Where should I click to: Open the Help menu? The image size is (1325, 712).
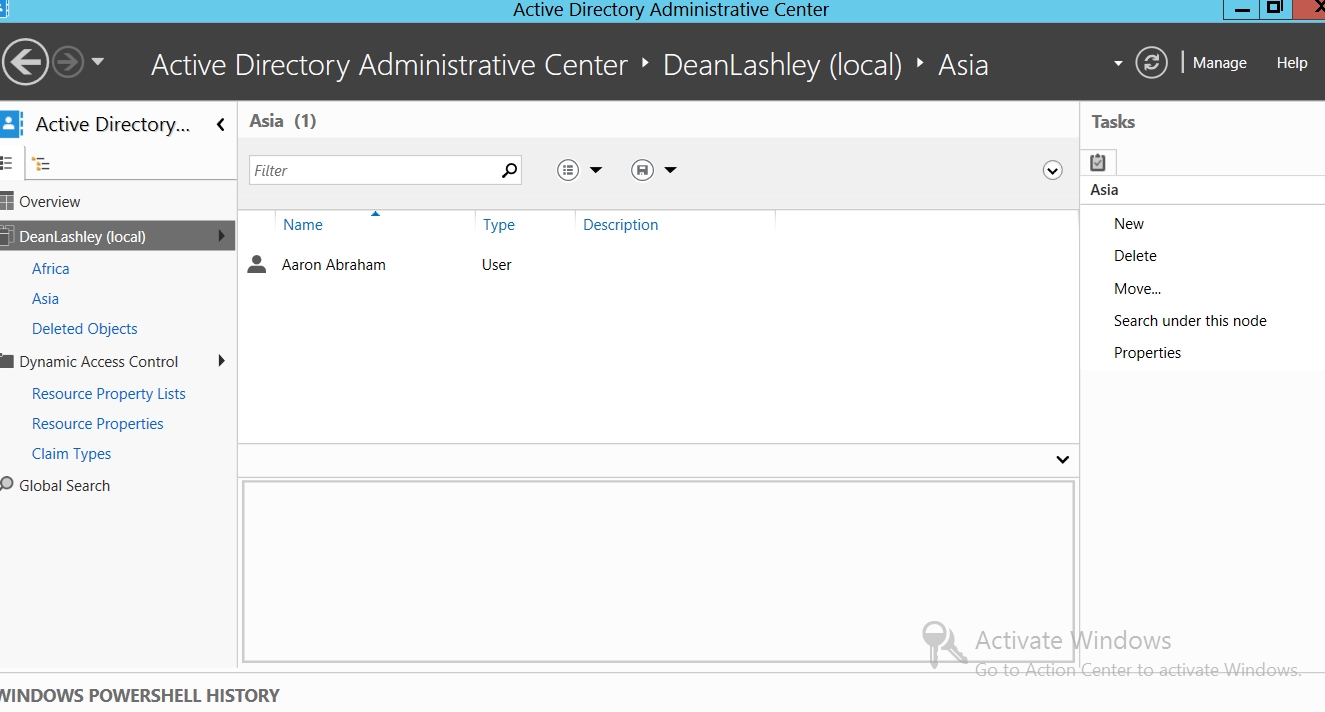pos(1291,63)
